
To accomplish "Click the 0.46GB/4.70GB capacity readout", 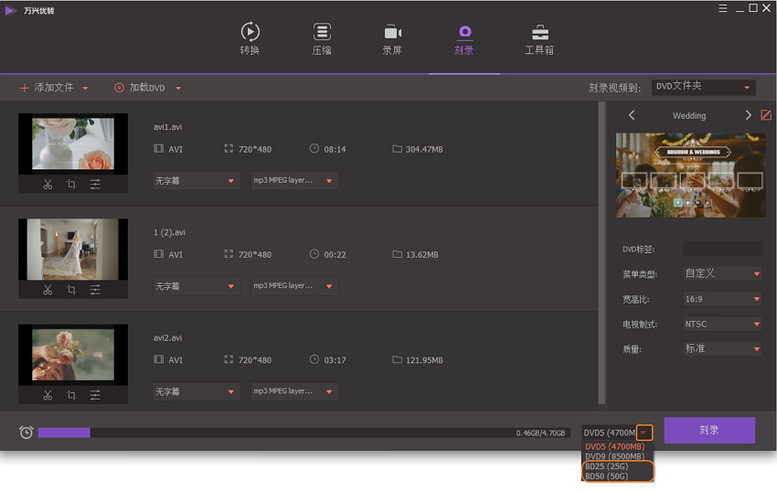I will click(540, 433).
